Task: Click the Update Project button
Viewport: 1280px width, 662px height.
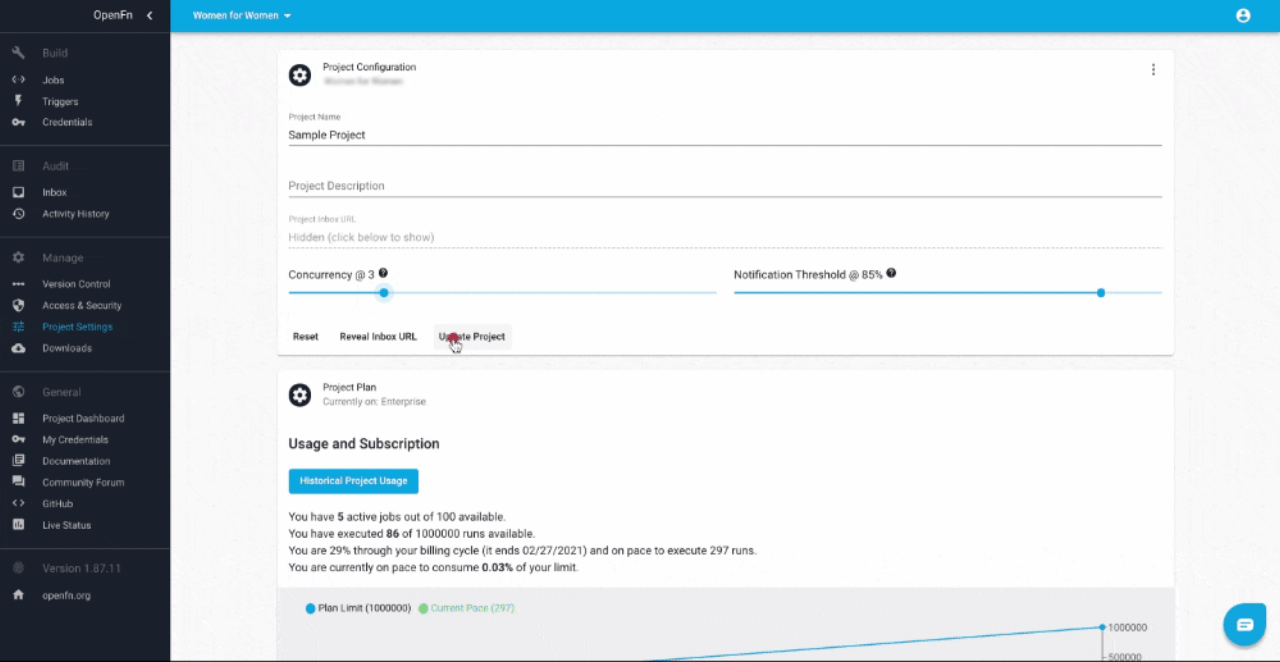Action: [x=472, y=337]
